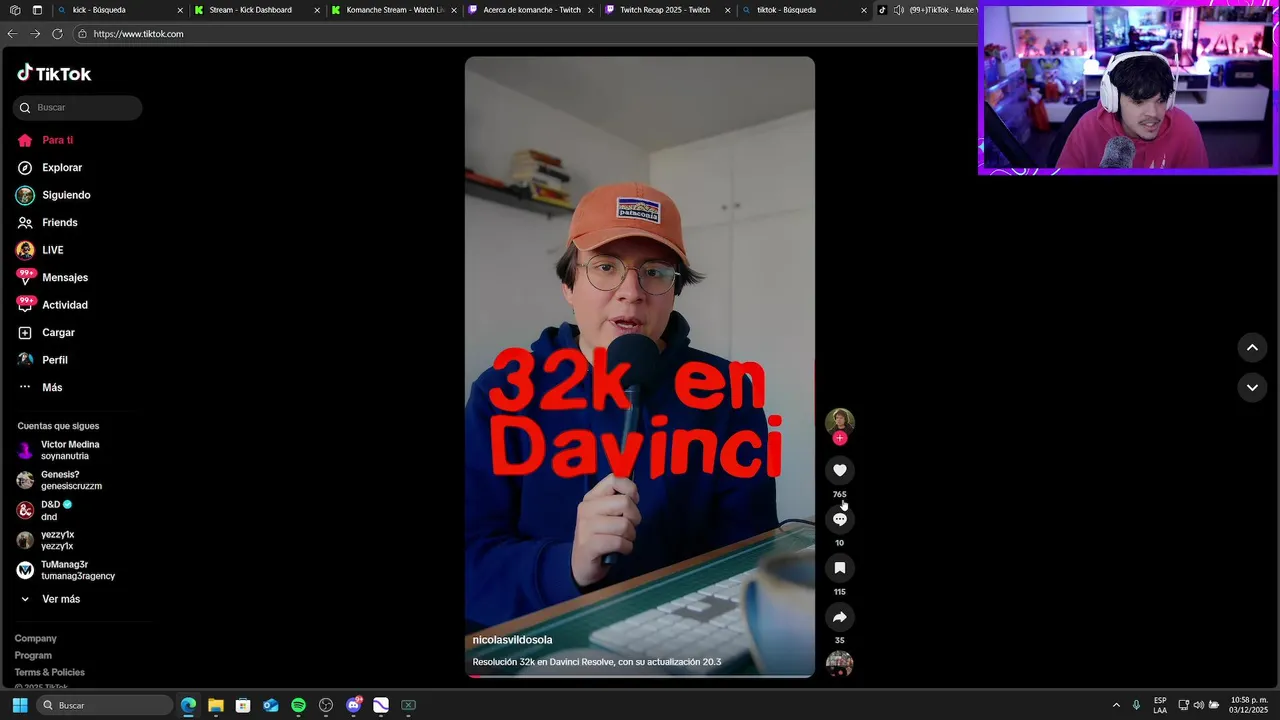Image resolution: width=1280 pixels, height=720 pixels.
Task: Expand Company footer section
Action: click(35, 638)
